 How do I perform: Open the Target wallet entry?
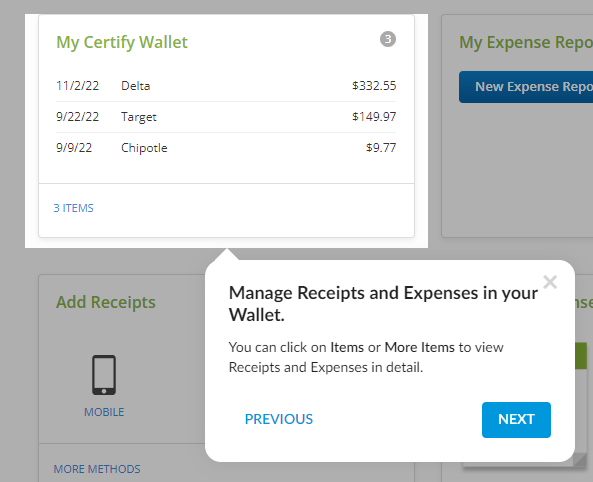click(x=226, y=117)
